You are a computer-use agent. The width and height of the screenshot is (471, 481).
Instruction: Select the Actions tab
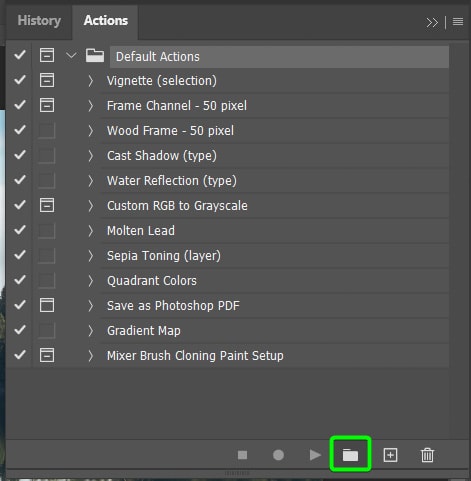pos(106,21)
